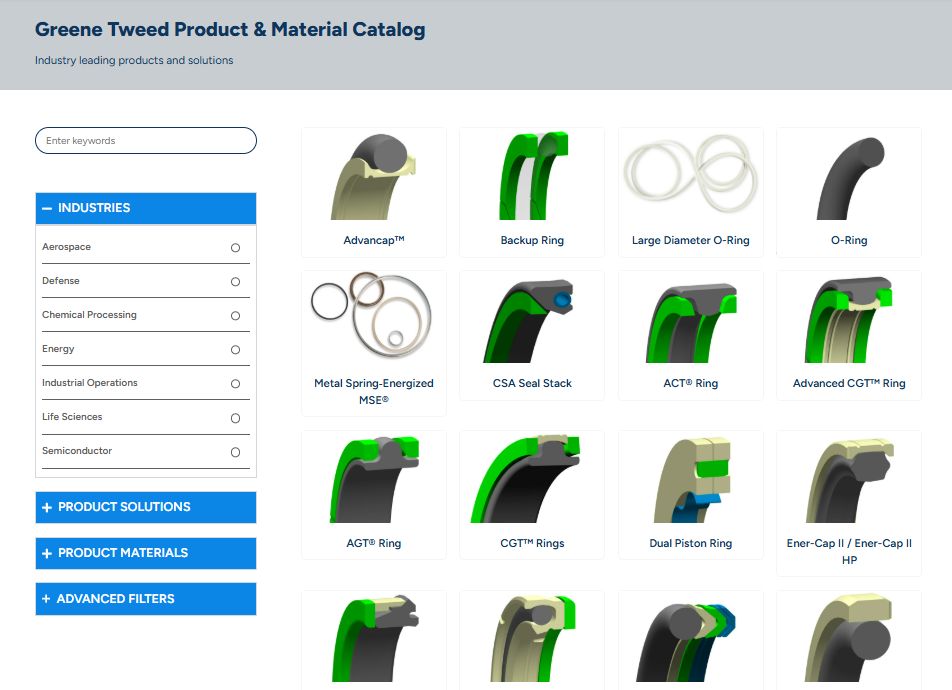Viewport: 952px width, 690px height.
Task: Expand the Product Solutions section
Action: click(145, 507)
